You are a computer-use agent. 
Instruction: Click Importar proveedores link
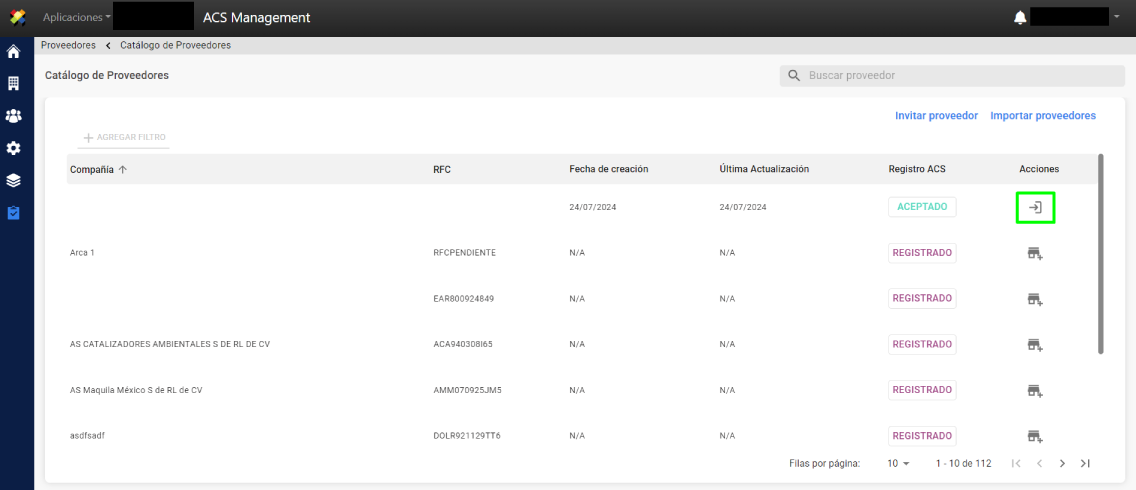[1043, 115]
